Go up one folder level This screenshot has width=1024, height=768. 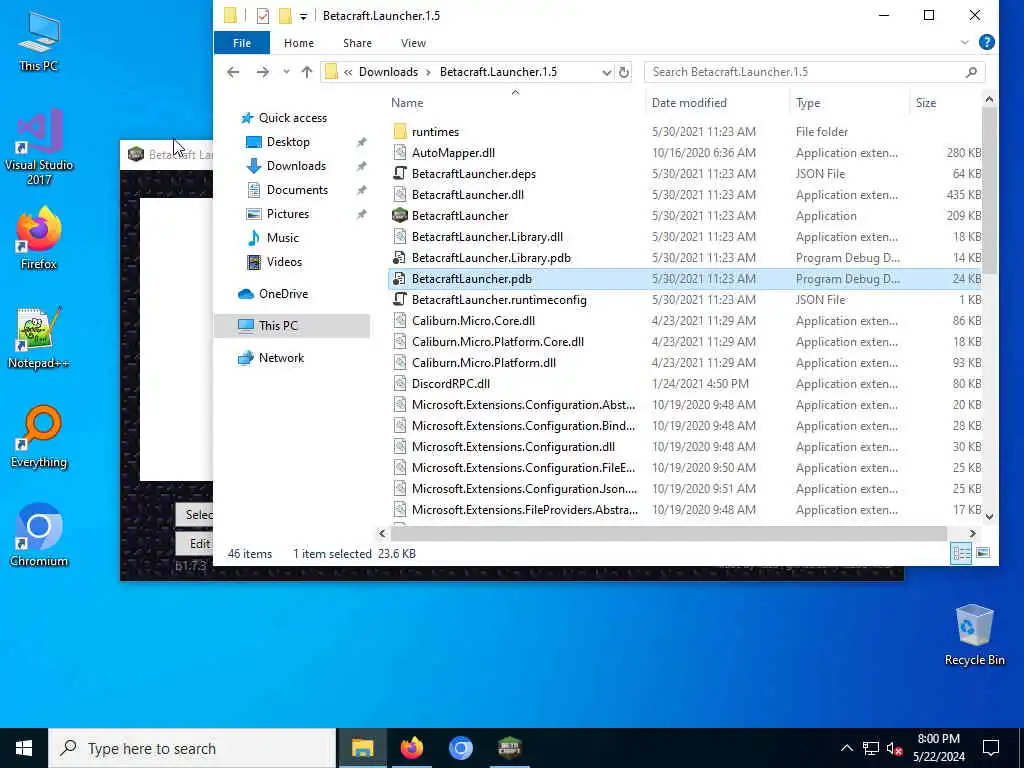(x=306, y=72)
